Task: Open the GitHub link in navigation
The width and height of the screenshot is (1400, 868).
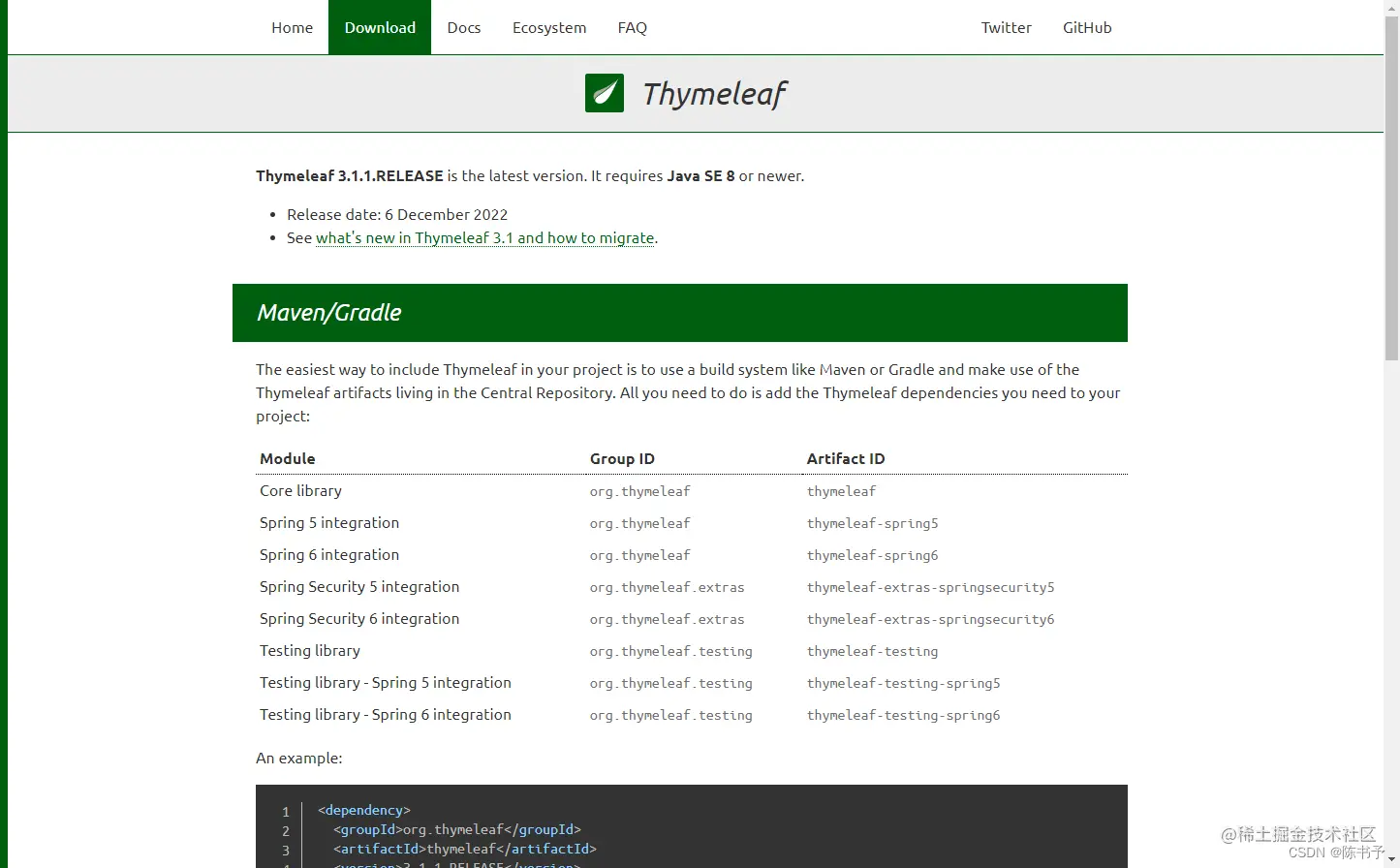Action: pyautogui.click(x=1087, y=27)
